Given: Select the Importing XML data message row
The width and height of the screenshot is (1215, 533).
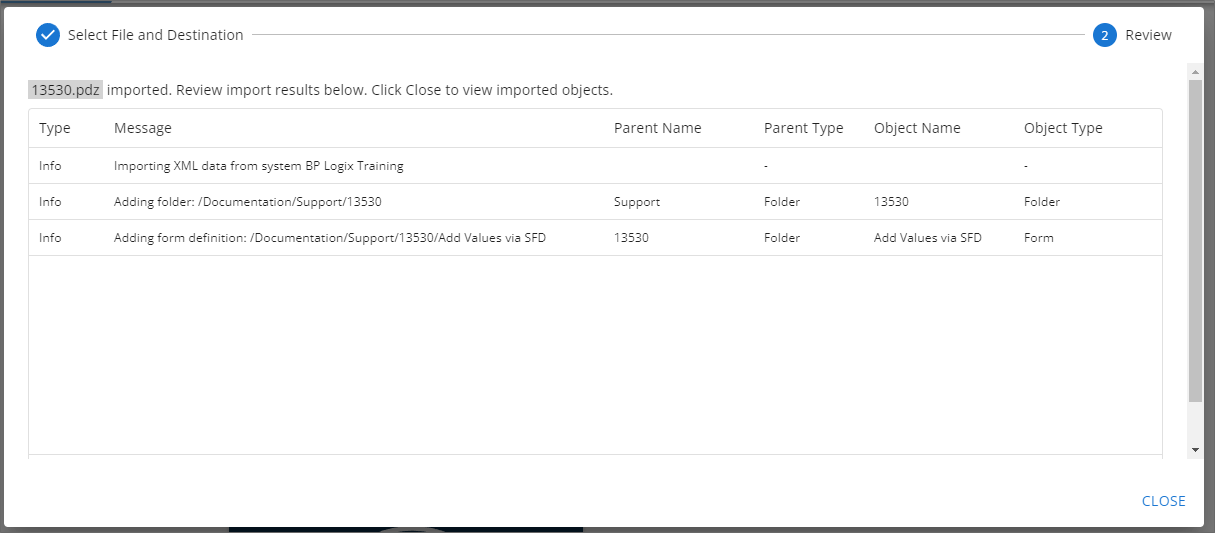Looking at the screenshot, I should (259, 166).
